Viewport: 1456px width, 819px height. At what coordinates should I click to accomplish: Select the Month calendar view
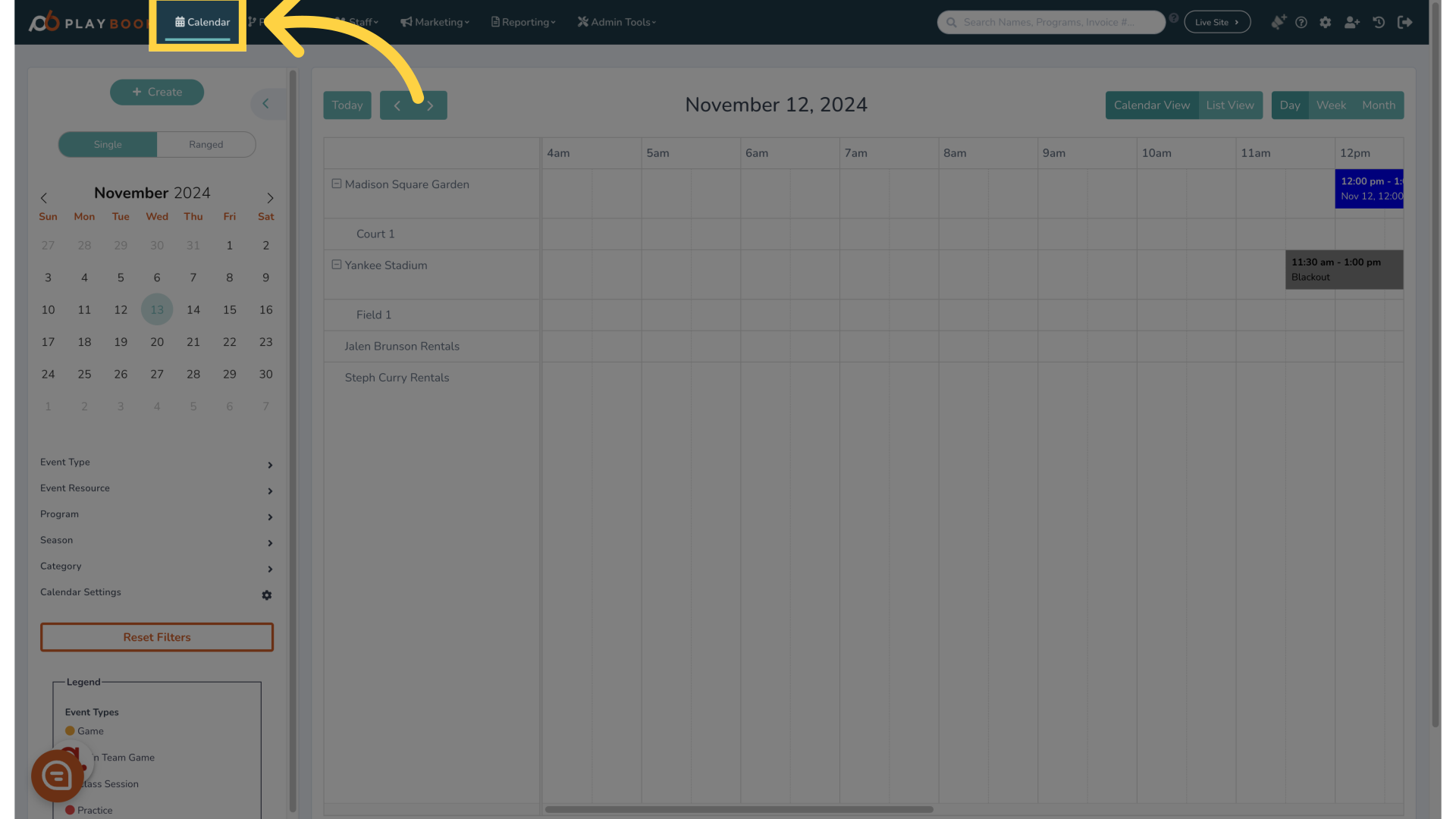1379,105
